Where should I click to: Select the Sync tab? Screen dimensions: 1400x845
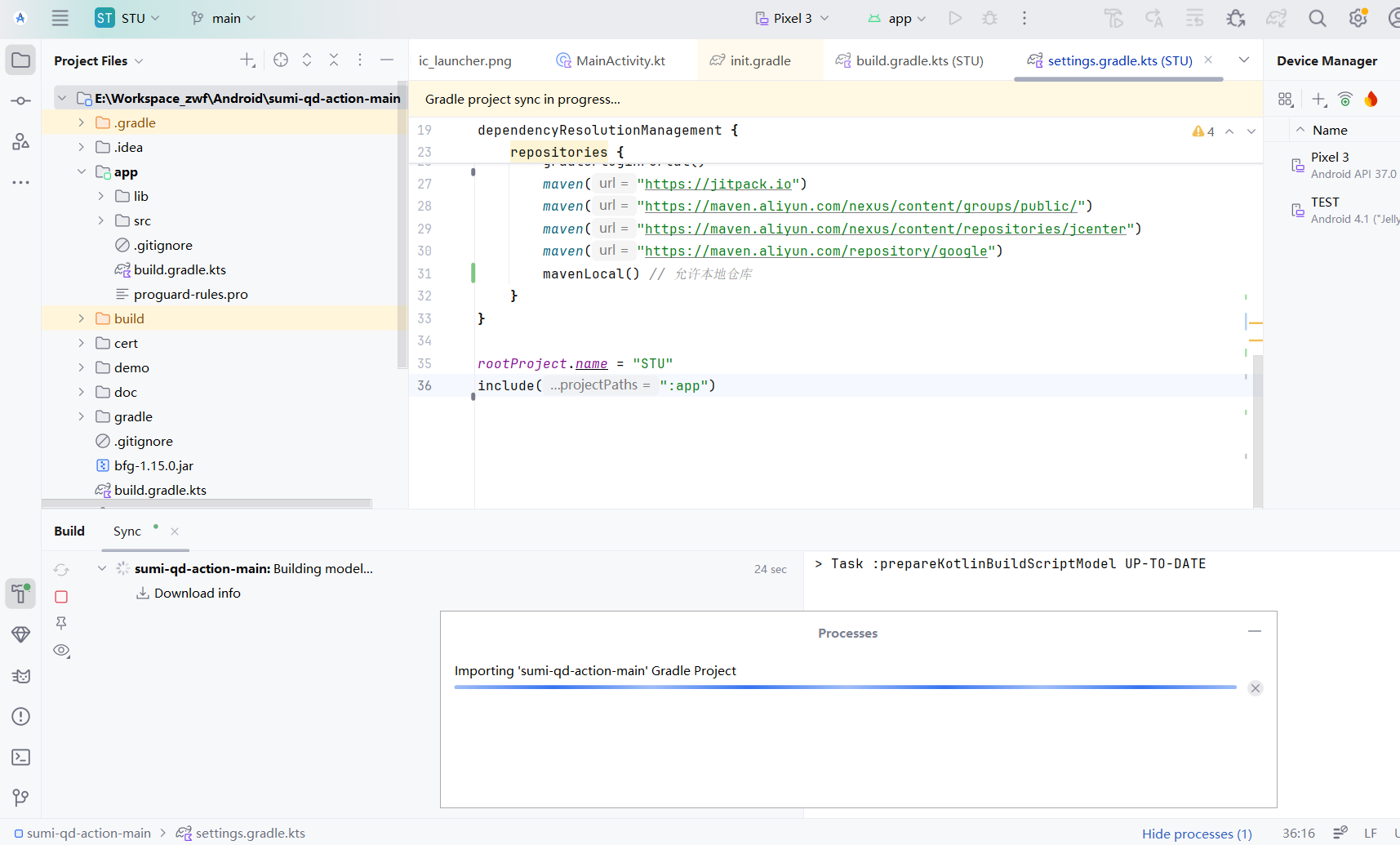pyautogui.click(x=127, y=531)
